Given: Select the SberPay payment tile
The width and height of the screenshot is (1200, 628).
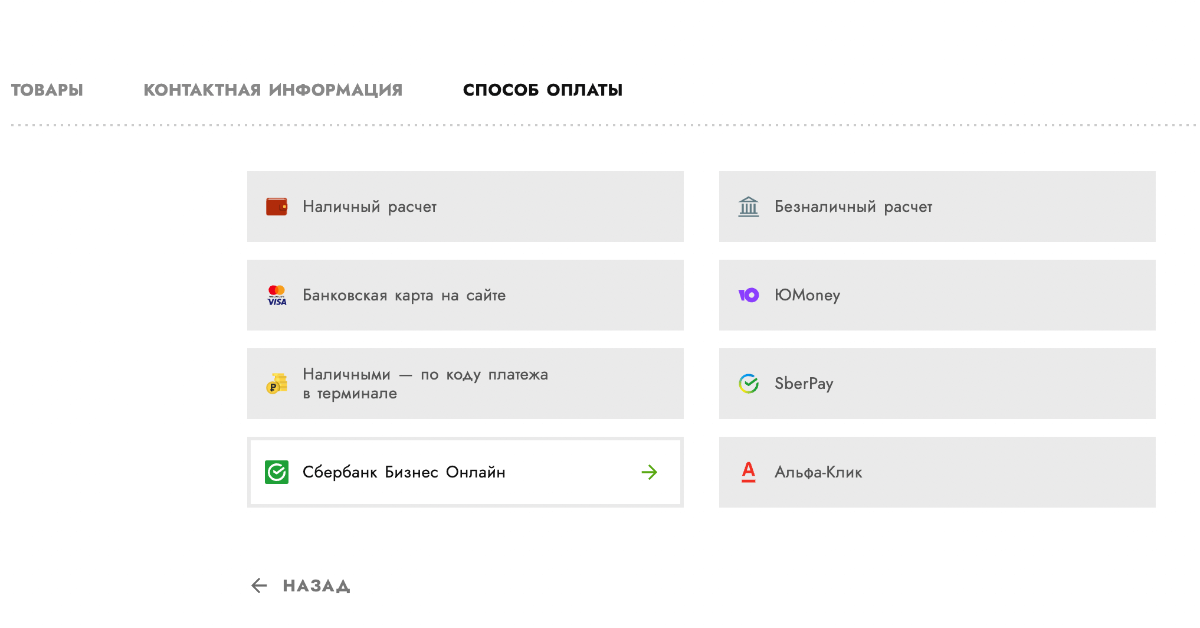Looking at the screenshot, I should click(937, 383).
